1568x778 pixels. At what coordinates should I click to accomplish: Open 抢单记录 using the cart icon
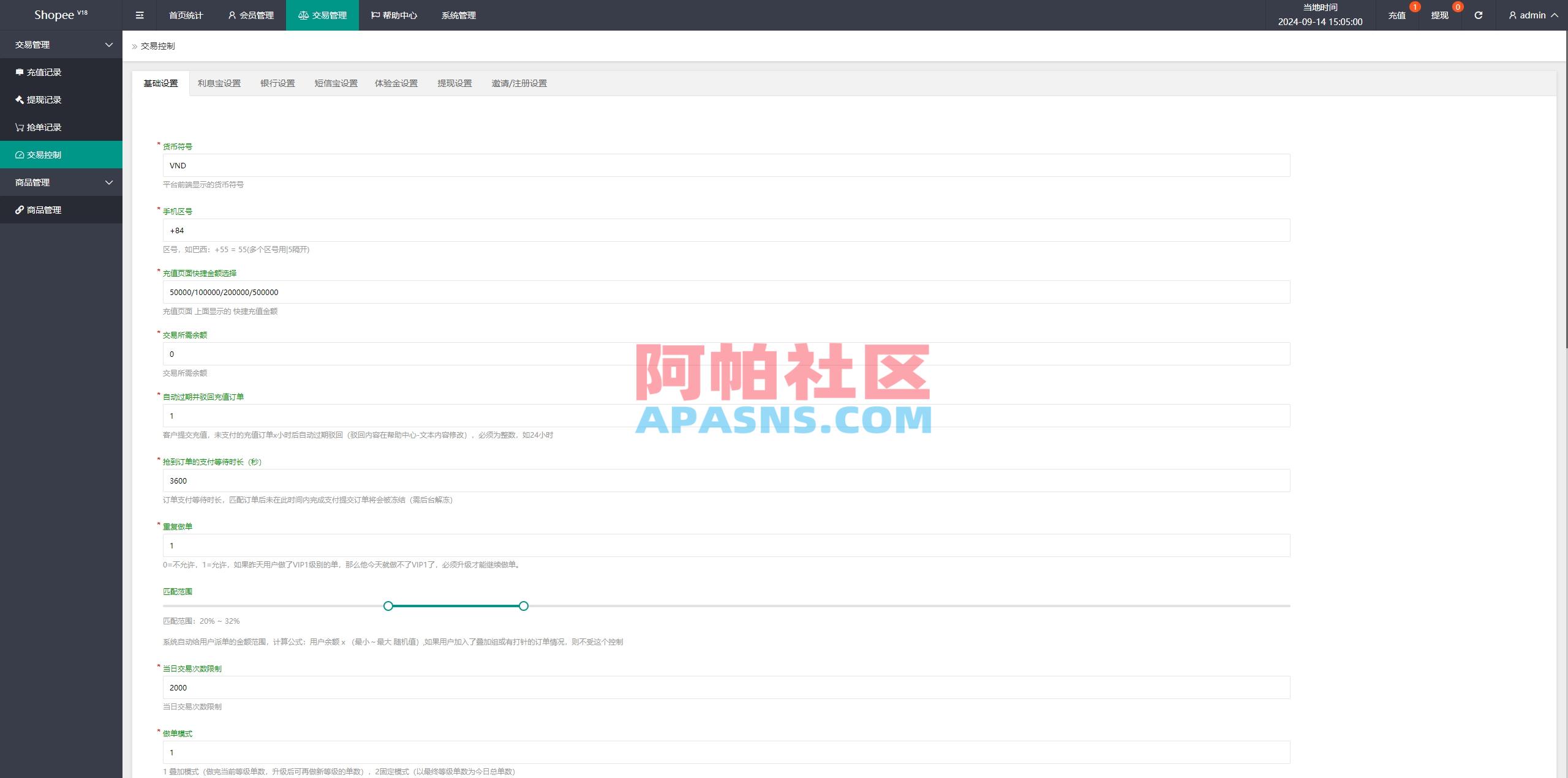19,127
